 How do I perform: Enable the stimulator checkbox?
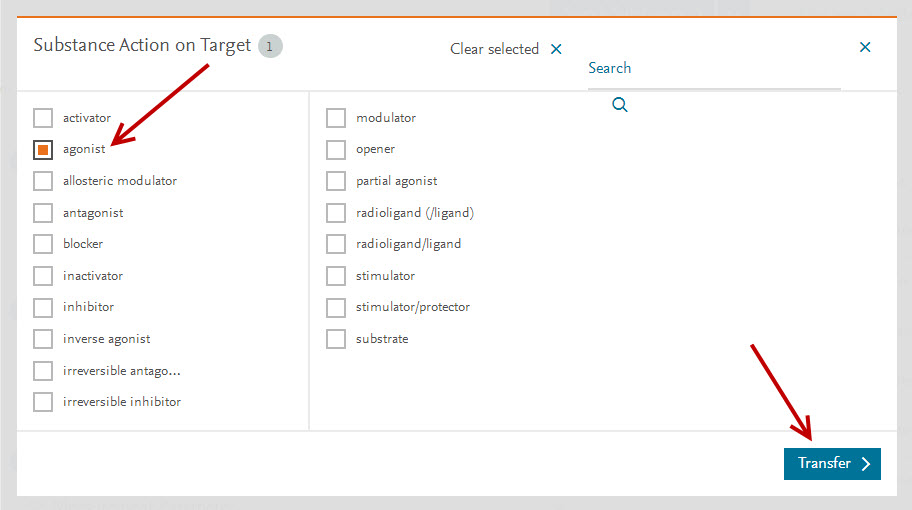coord(336,276)
